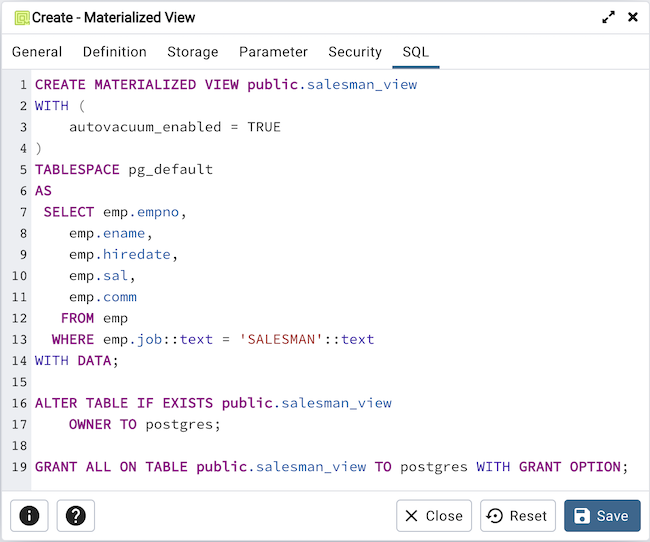Click the SQL tab

416,52
